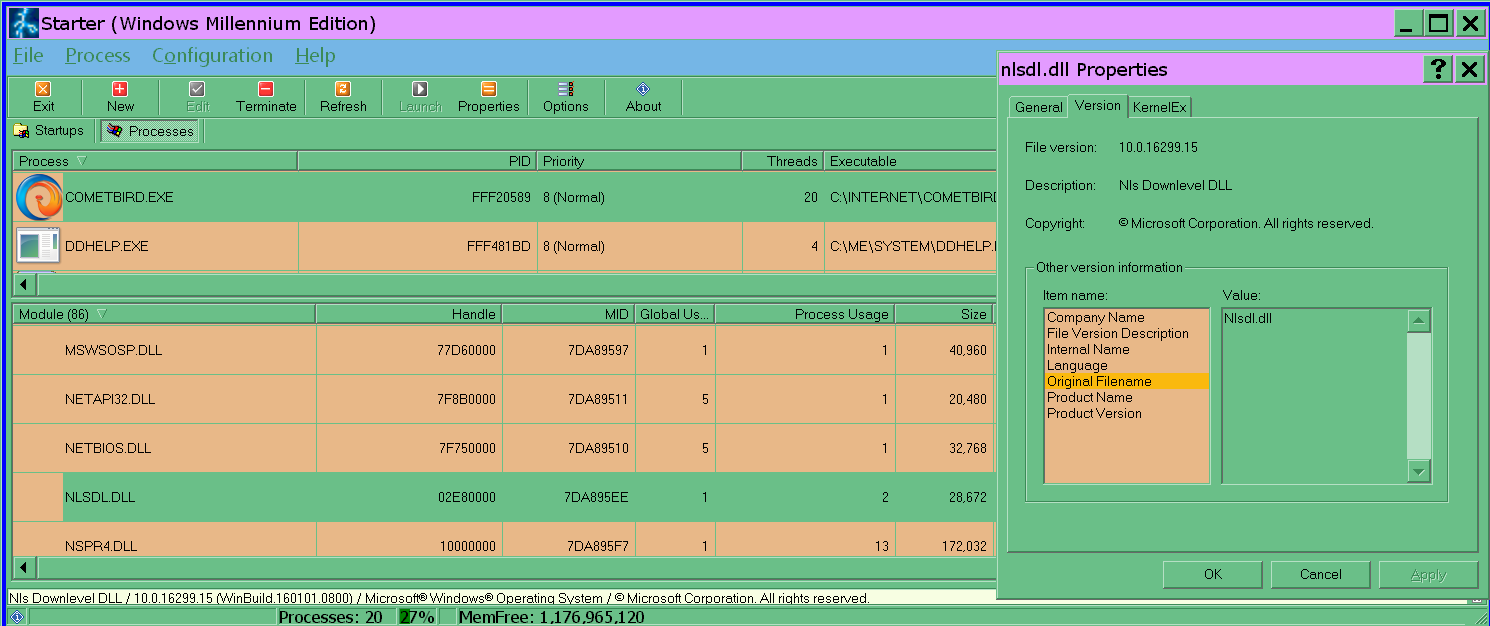
Task: Open the Process menu
Action: point(98,56)
